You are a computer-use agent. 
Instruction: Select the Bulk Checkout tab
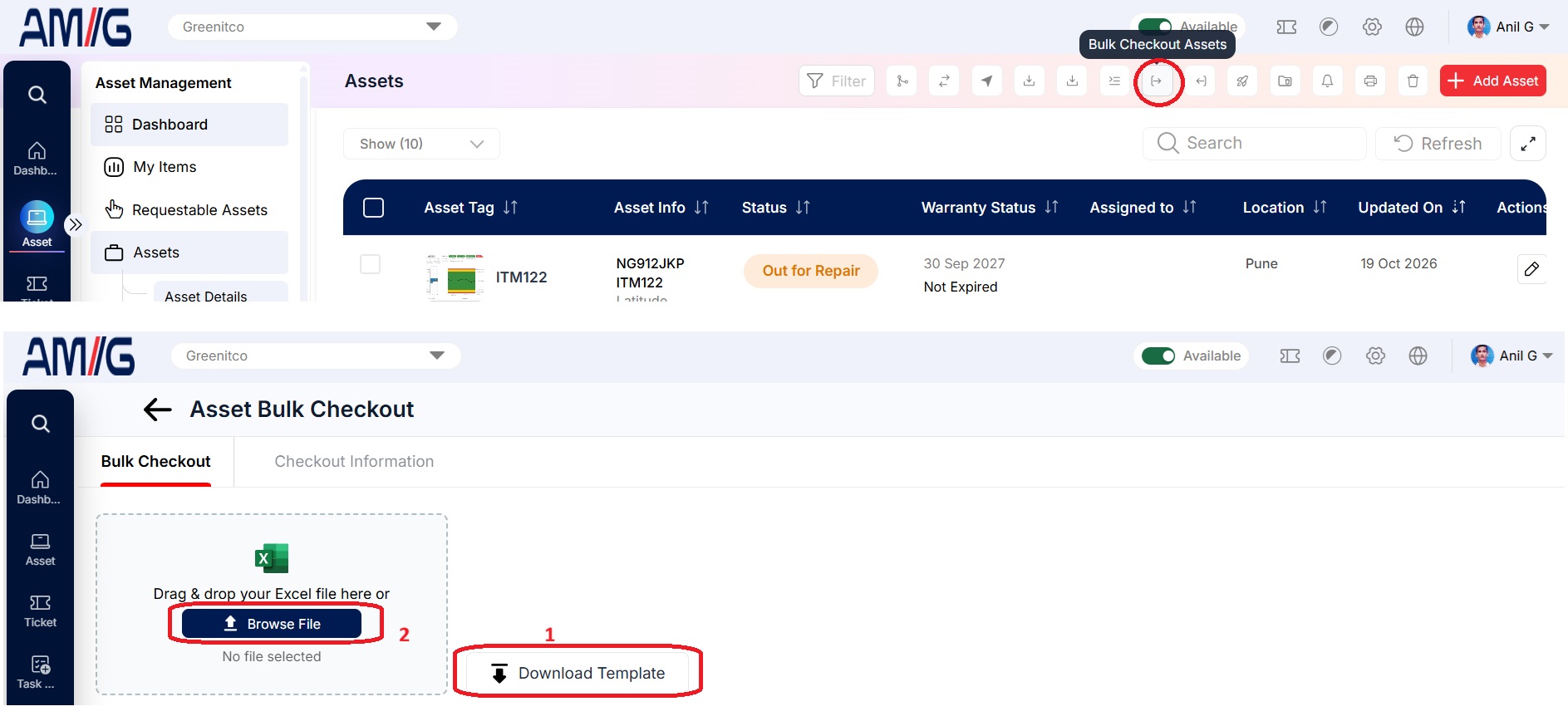pos(155,461)
